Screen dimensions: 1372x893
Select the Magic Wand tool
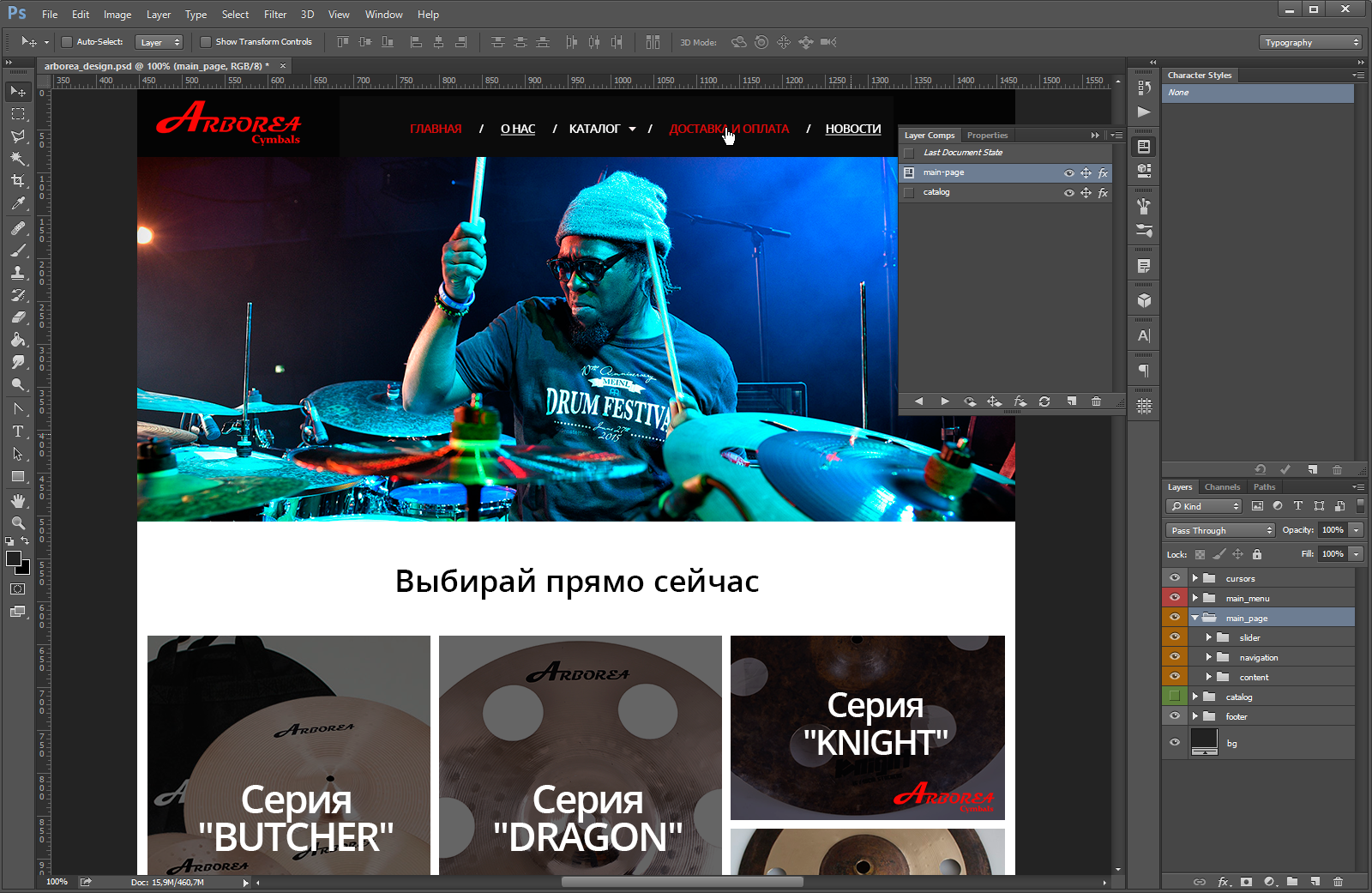point(18,158)
